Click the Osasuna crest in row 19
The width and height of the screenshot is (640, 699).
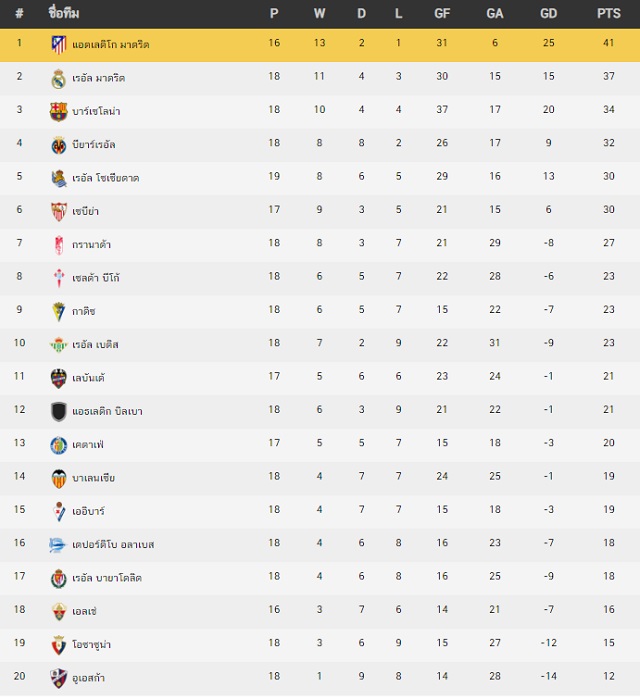coord(58,645)
